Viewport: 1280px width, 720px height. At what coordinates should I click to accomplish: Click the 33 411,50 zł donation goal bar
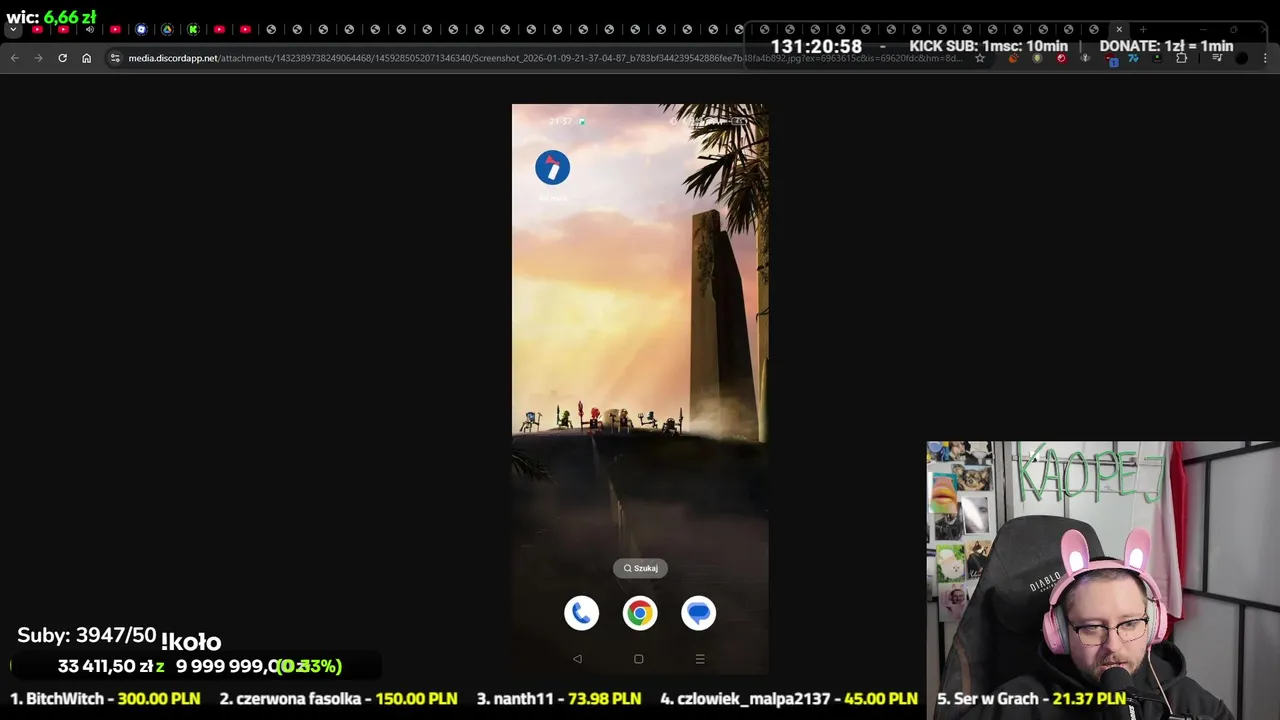click(x=196, y=666)
